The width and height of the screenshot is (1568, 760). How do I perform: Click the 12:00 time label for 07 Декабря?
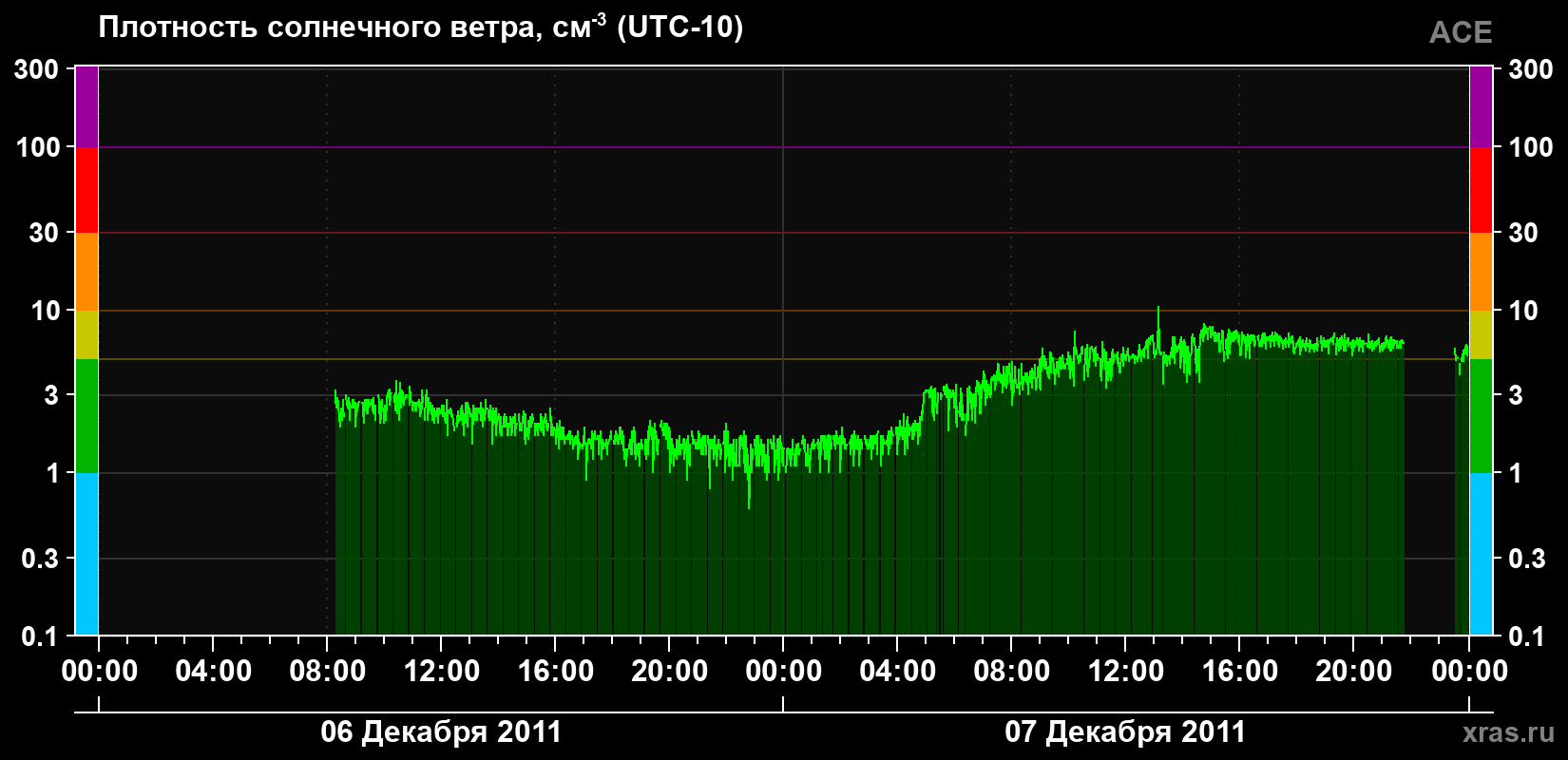1125,672
